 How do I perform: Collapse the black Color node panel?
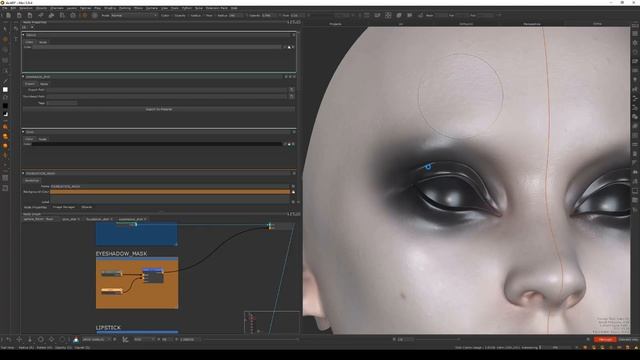23,132
